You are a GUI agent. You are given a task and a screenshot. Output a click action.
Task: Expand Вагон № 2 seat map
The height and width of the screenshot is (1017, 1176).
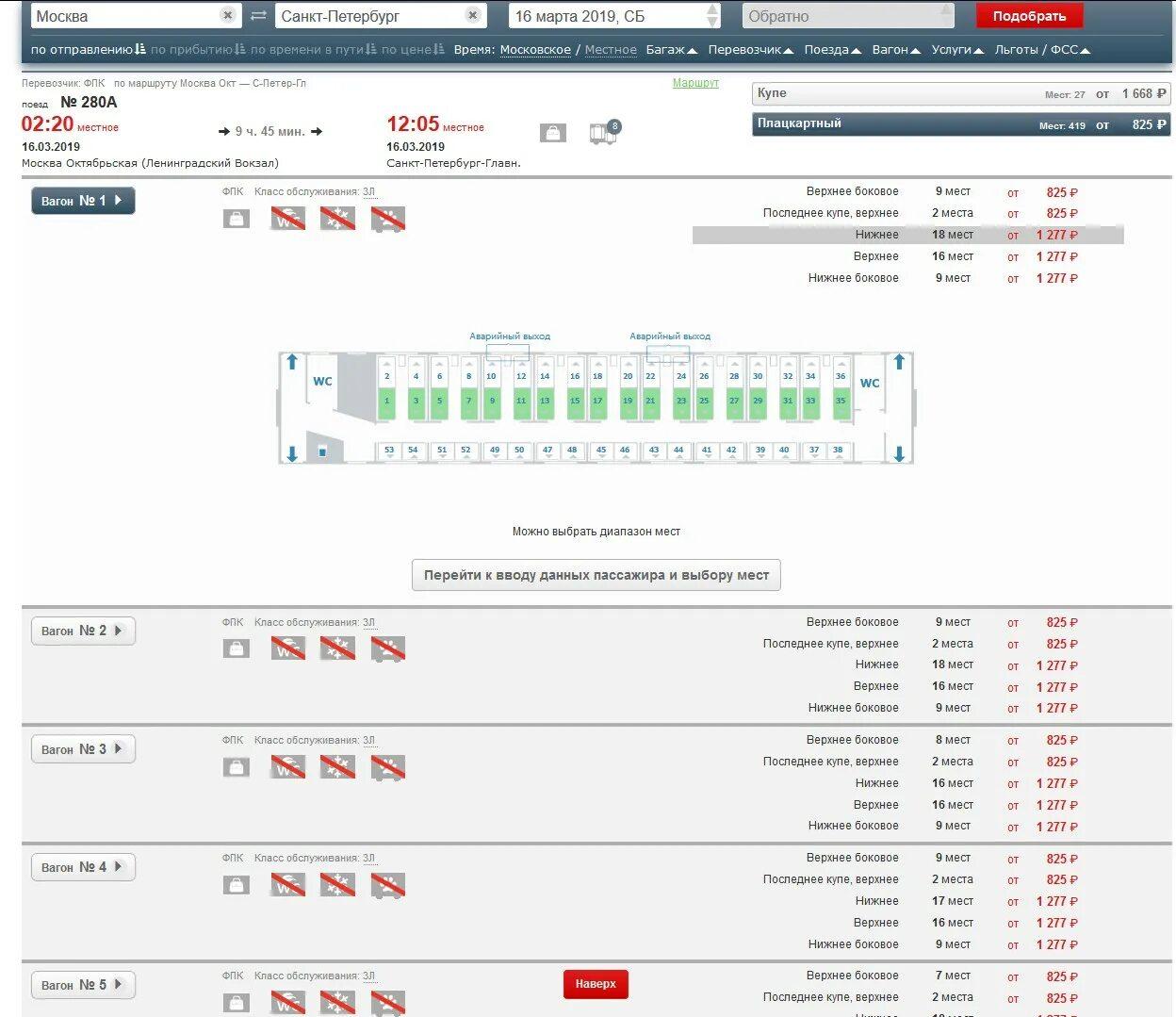click(83, 631)
